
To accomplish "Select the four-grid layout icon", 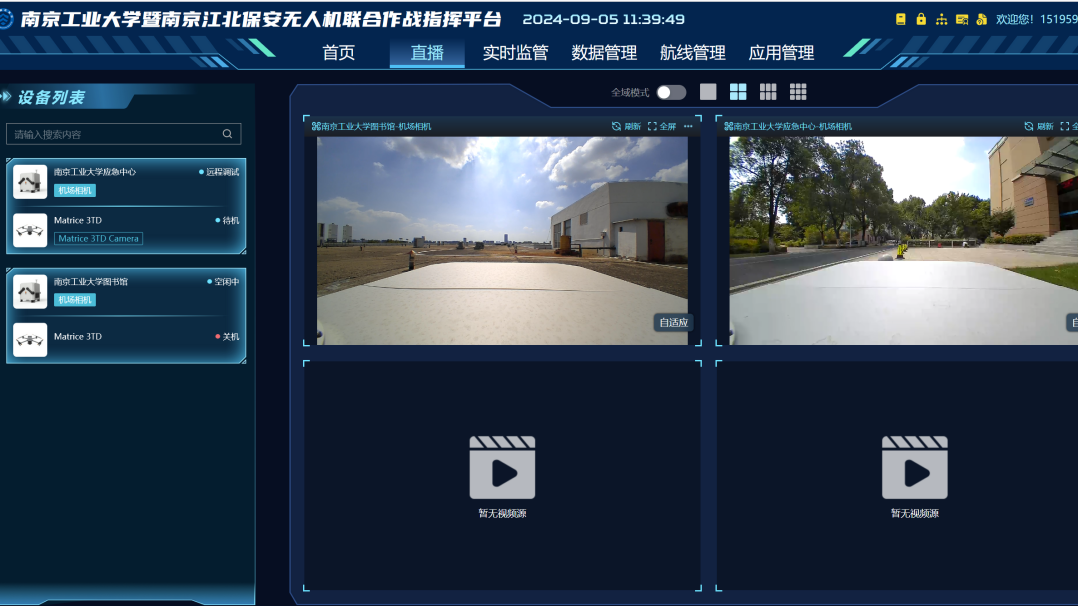I will pyautogui.click(x=738, y=92).
